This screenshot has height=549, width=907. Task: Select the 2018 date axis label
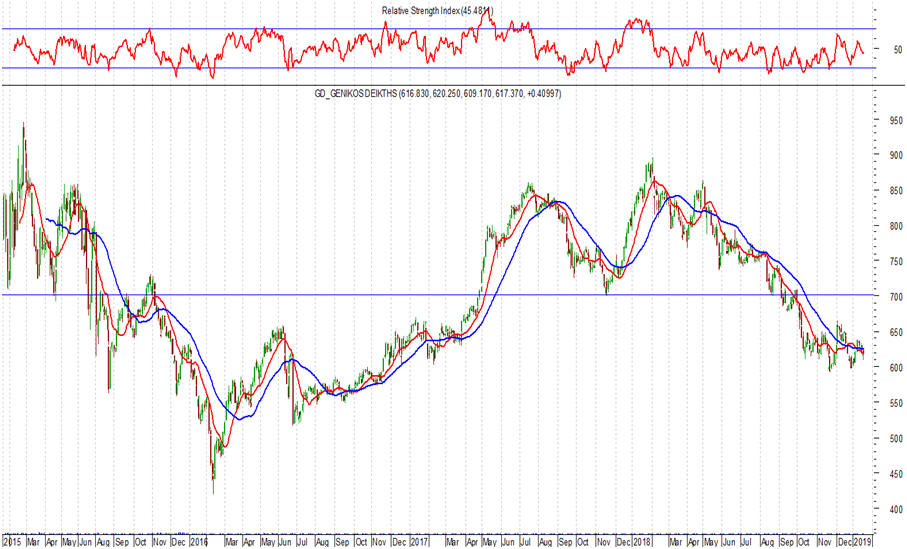641,541
